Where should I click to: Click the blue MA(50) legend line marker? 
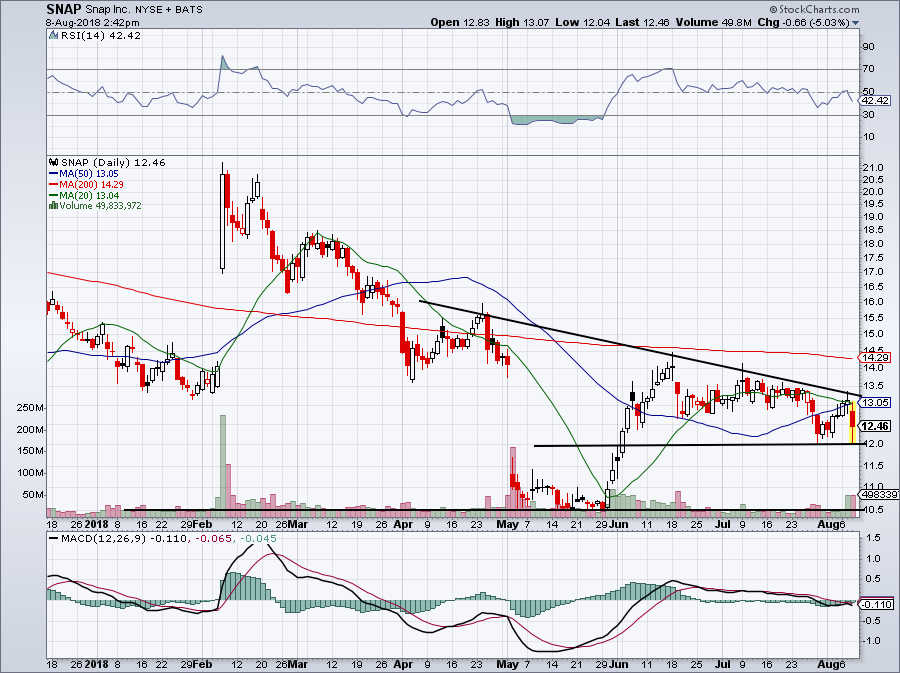point(52,173)
